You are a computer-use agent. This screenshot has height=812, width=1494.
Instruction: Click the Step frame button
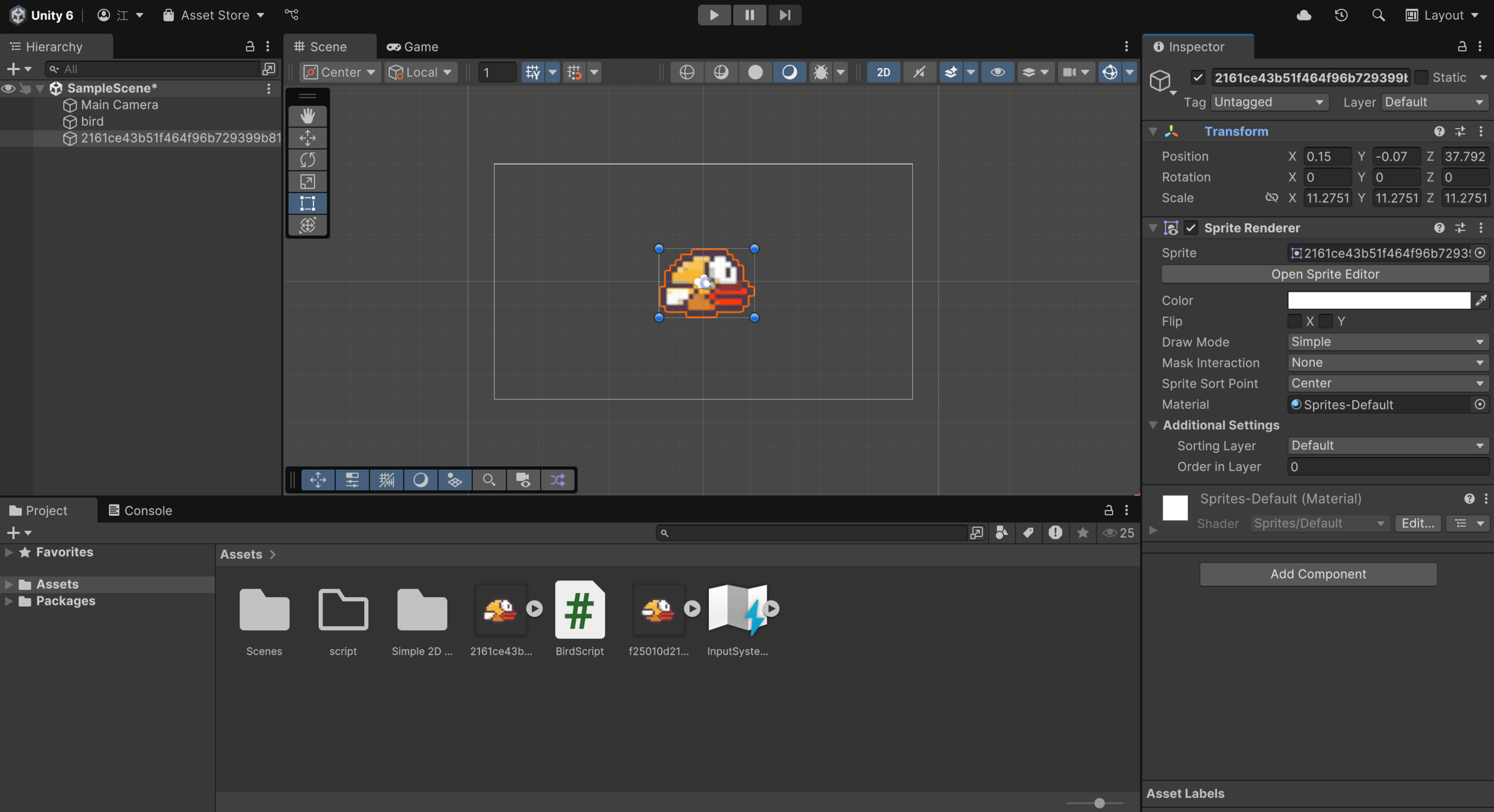pos(784,15)
